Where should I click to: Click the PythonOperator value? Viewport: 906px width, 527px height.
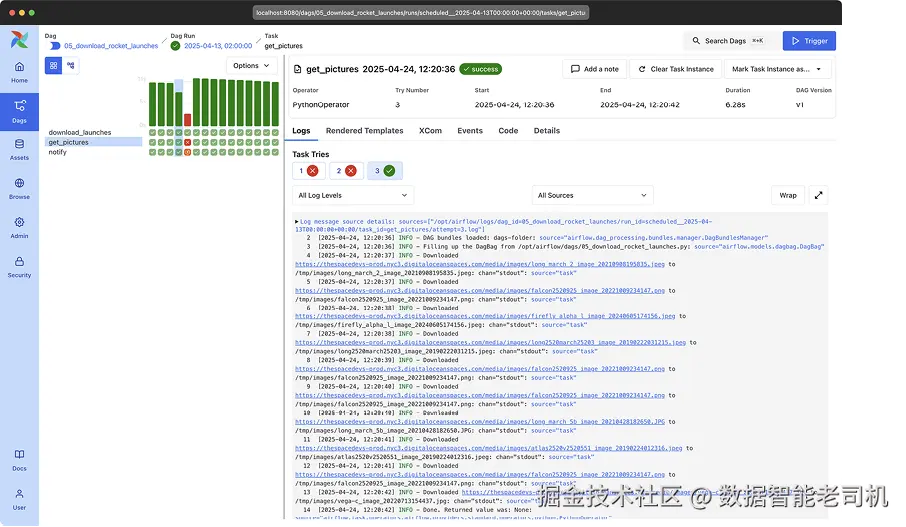(321, 105)
